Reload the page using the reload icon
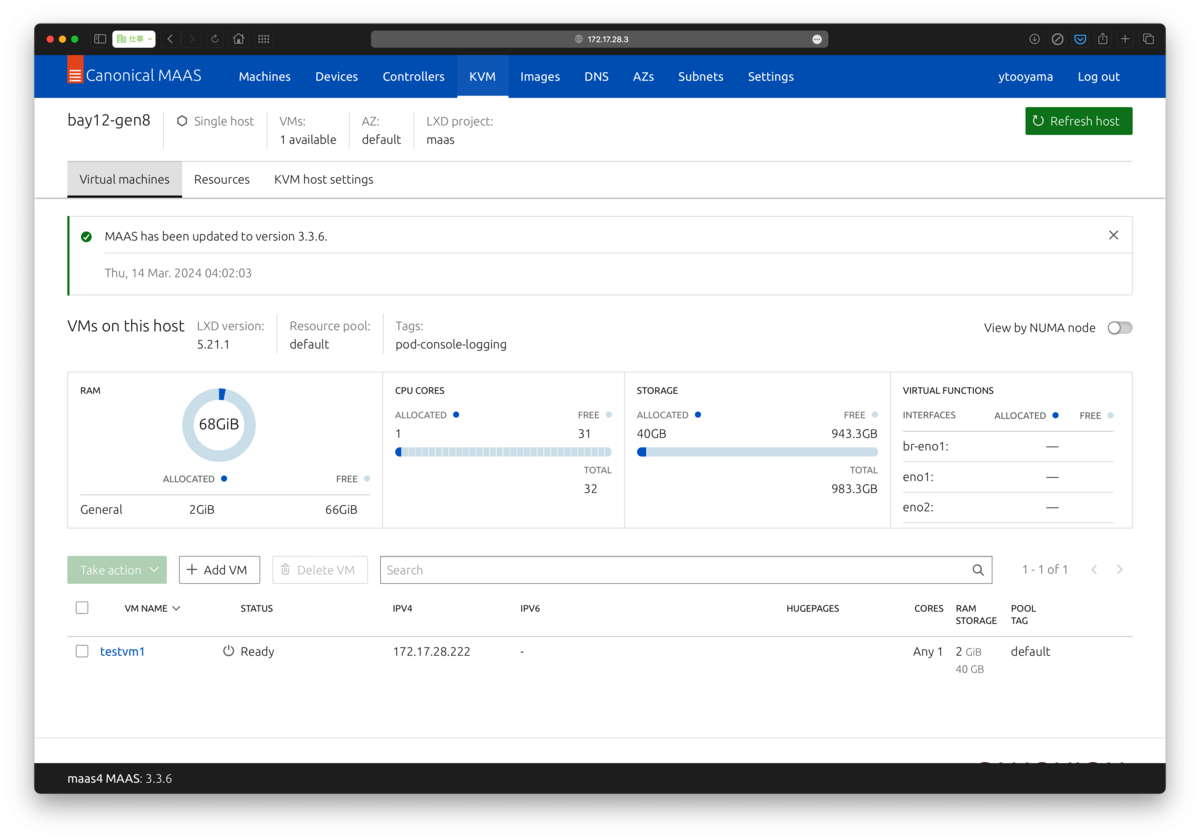1200x839 pixels. click(x=214, y=39)
